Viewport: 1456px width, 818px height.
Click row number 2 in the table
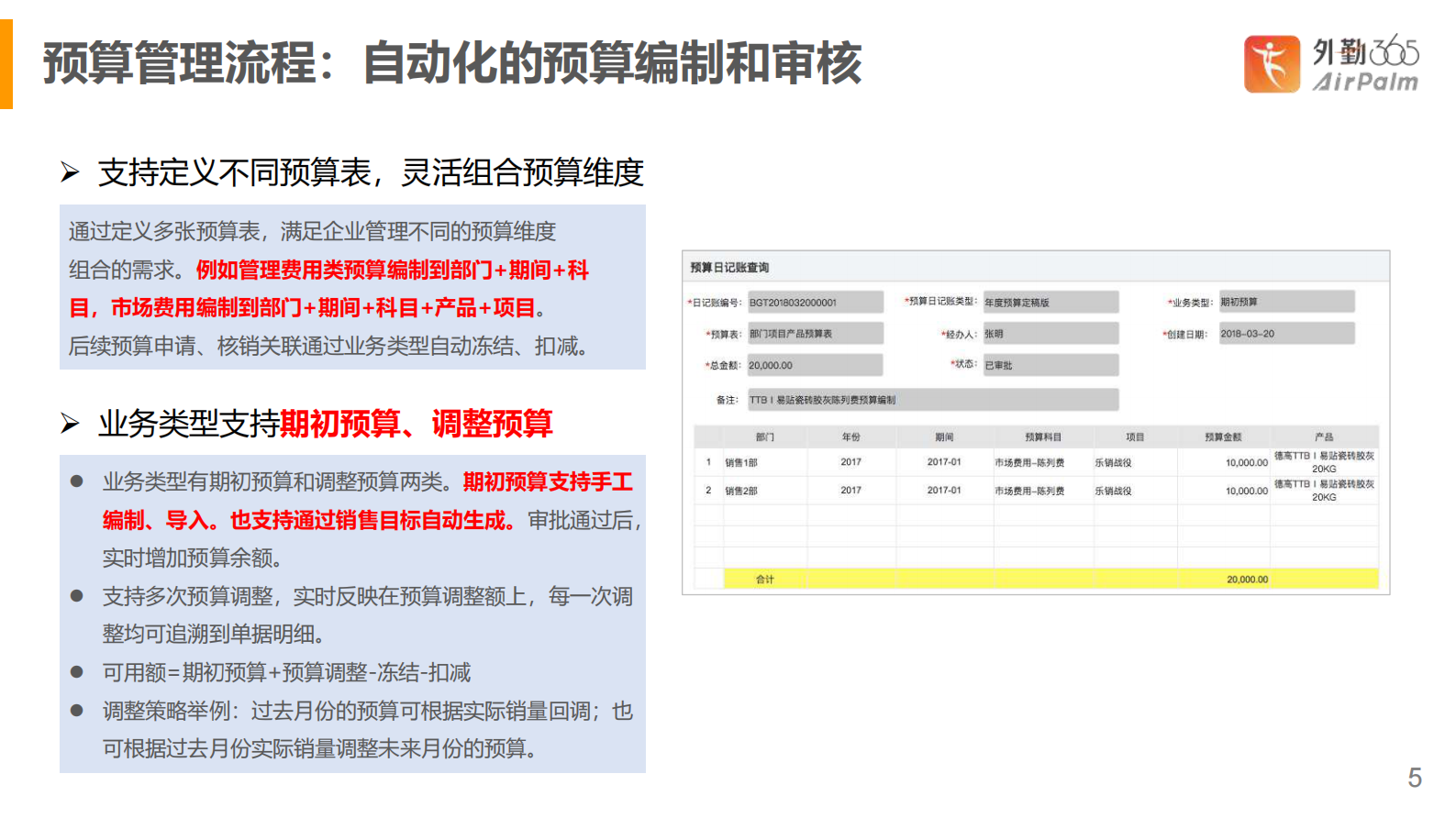point(708,491)
